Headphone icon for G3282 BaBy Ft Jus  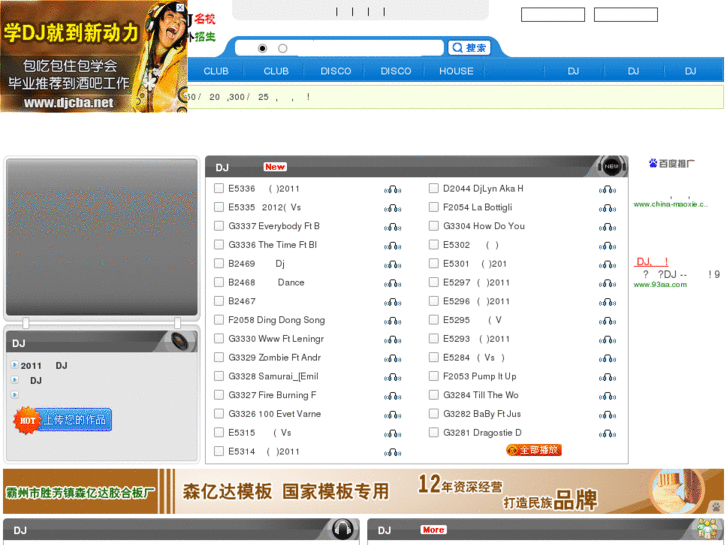pos(607,415)
